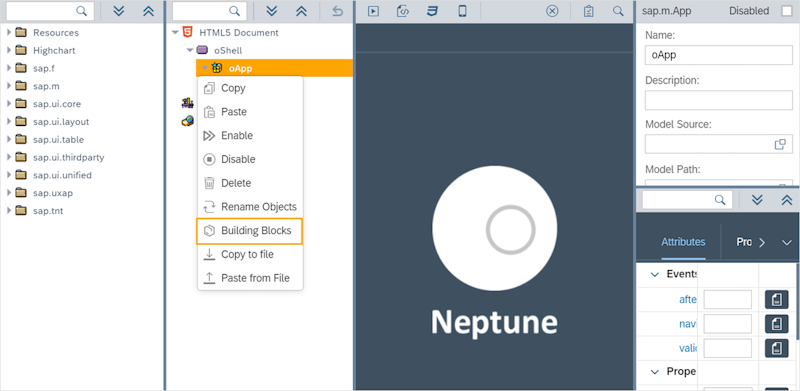Choose Disable from context menu
This screenshot has height=391, width=800.
(x=251, y=159)
